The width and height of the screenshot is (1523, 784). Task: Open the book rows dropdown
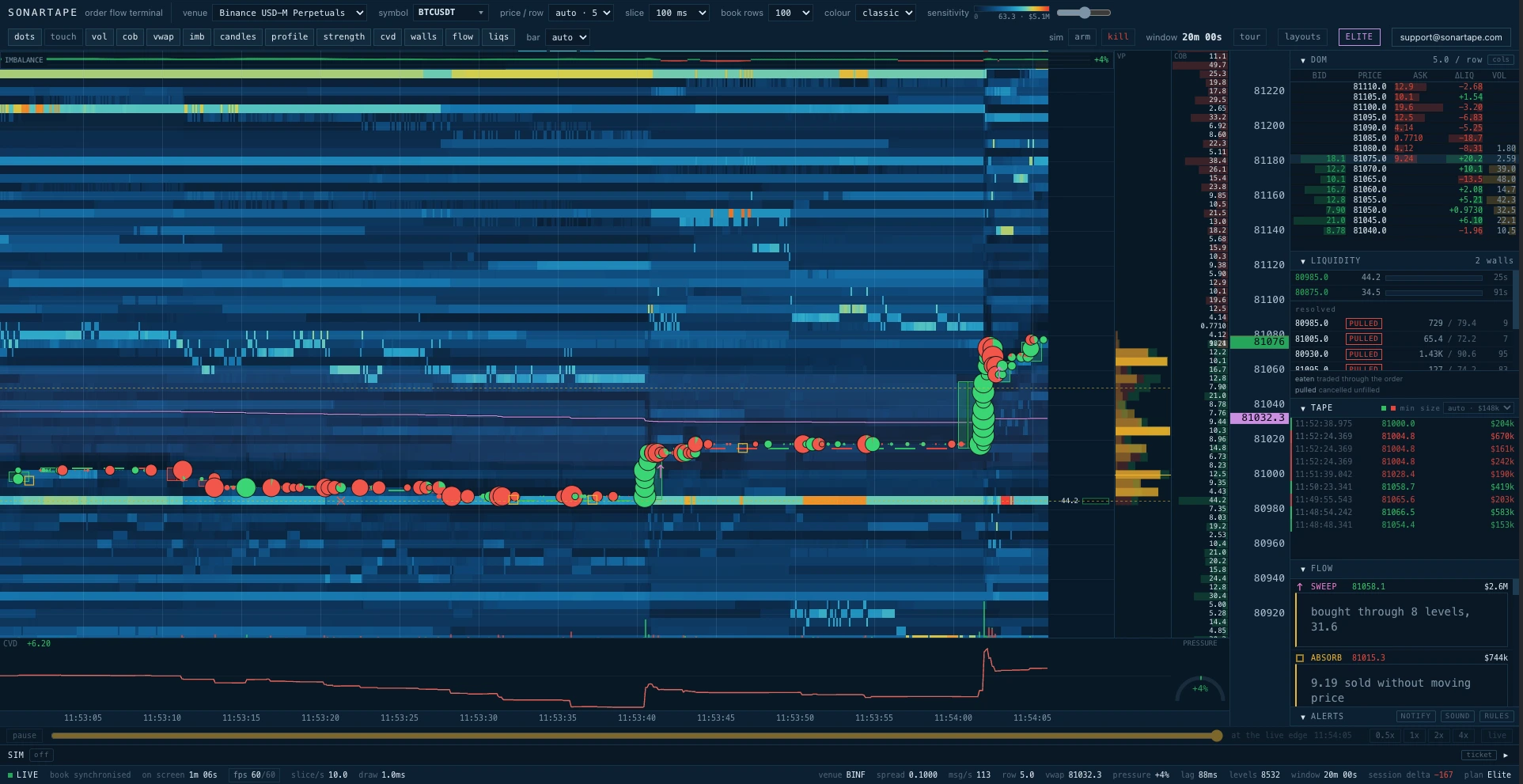(791, 13)
